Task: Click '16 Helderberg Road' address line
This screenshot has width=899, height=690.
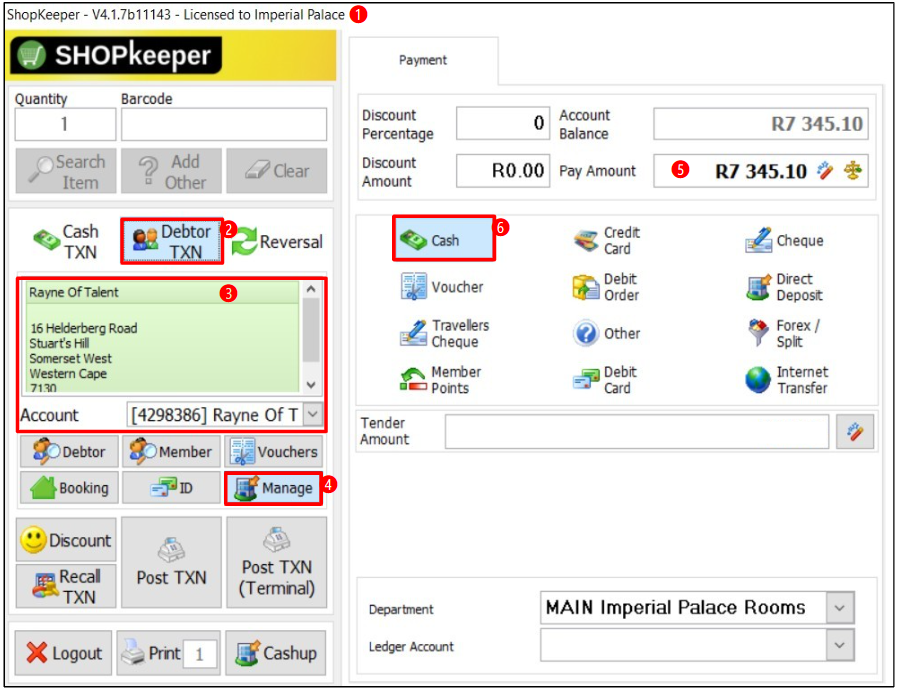Action: point(84,328)
